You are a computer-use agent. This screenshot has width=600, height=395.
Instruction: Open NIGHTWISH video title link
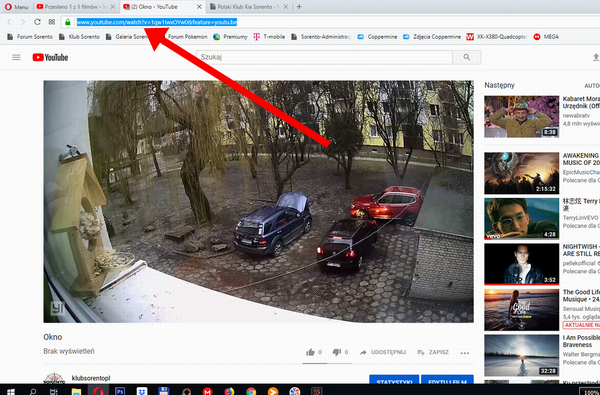tap(581, 250)
